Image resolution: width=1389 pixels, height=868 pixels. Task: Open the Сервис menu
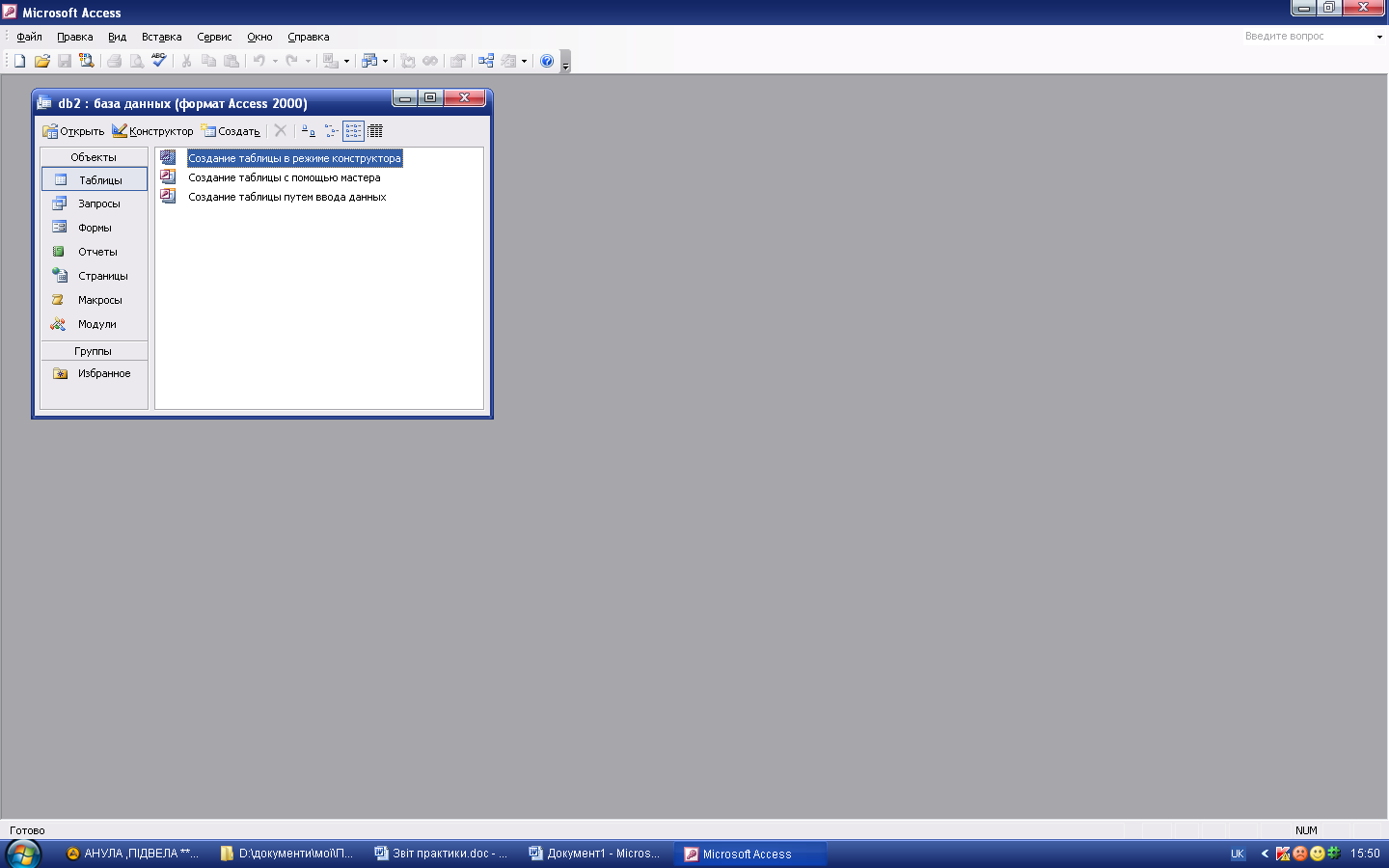click(214, 37)
